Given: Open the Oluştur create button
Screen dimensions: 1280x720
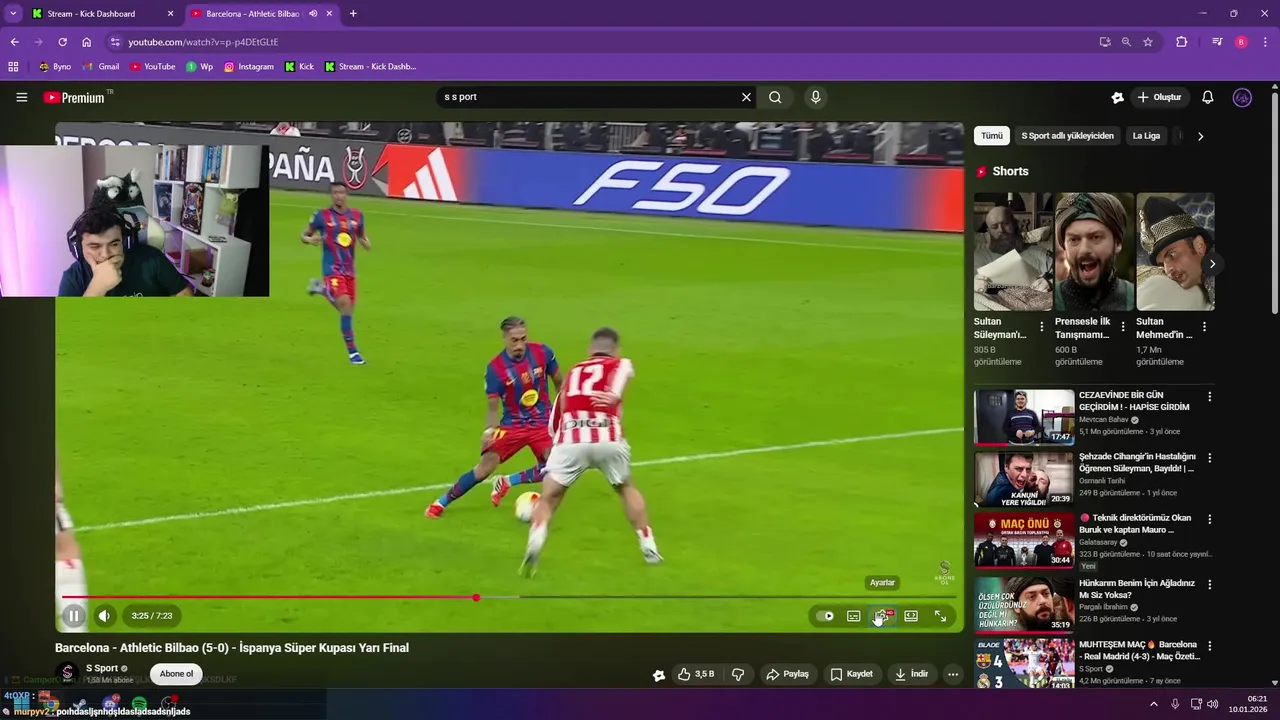Looking at the screenshot, I should click(1160, 97).
